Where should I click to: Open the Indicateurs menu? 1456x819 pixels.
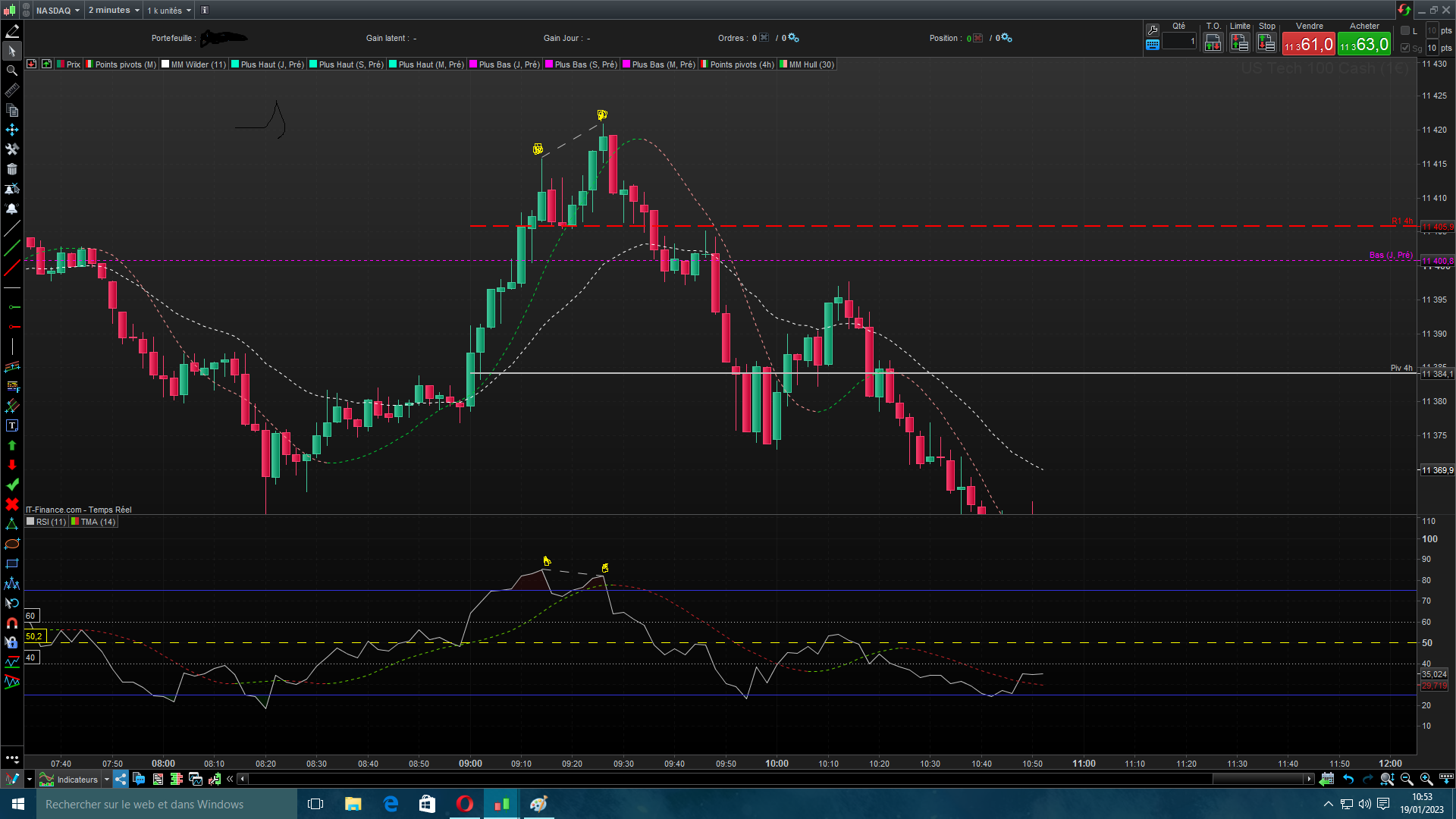coord(77,779)
